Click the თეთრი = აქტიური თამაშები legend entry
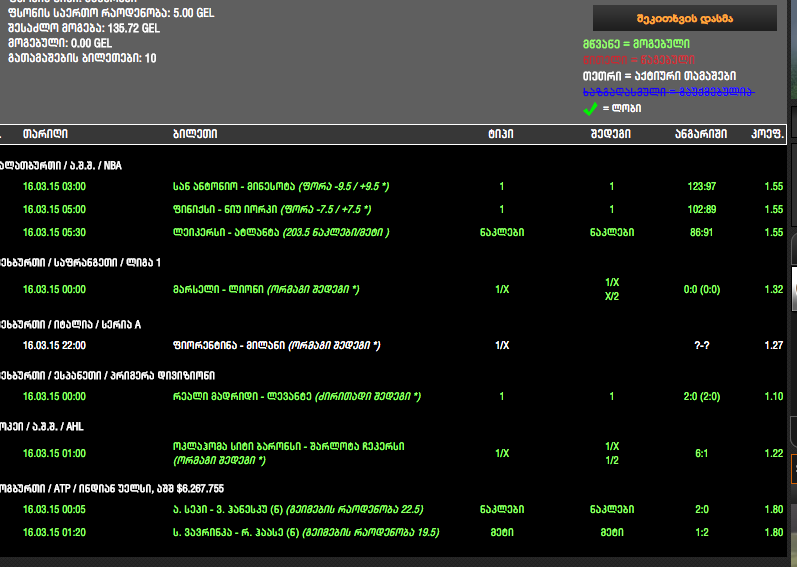The height and width of the screenshot is (567, 797). tap(659, 76)
